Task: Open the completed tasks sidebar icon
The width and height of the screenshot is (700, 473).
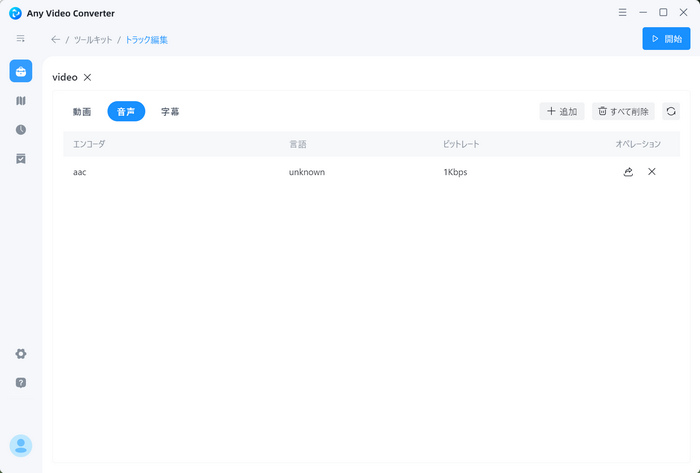Action: click(x=21, y=159)
